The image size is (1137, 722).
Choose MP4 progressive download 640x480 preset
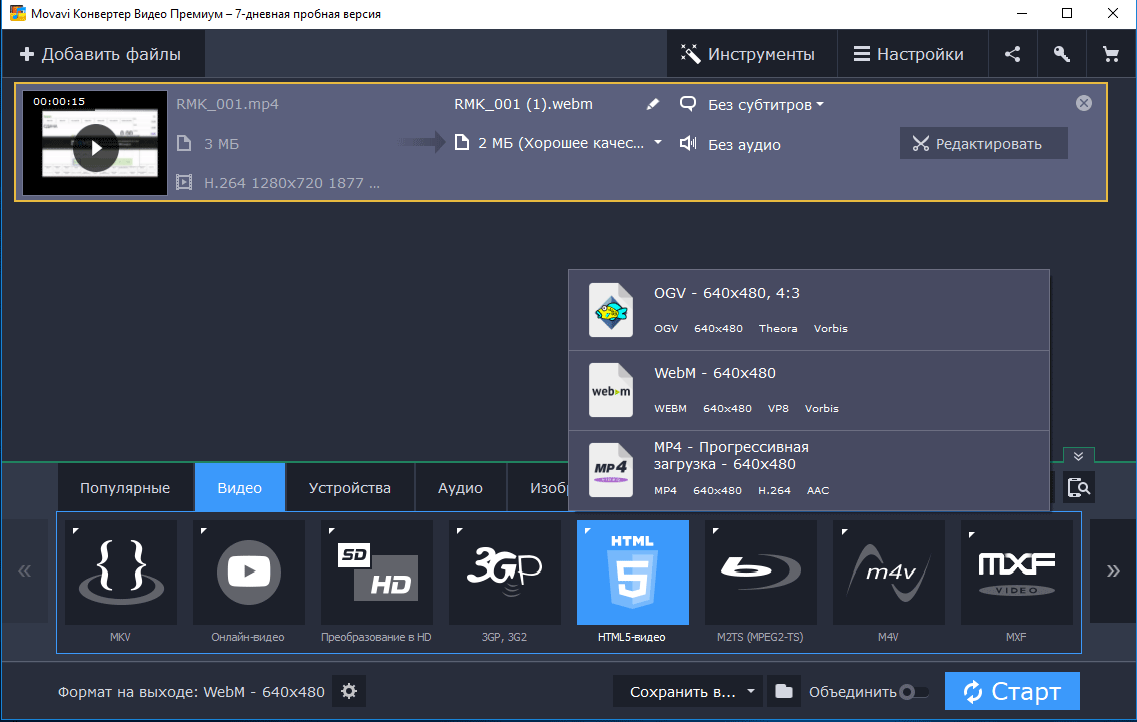809,470
